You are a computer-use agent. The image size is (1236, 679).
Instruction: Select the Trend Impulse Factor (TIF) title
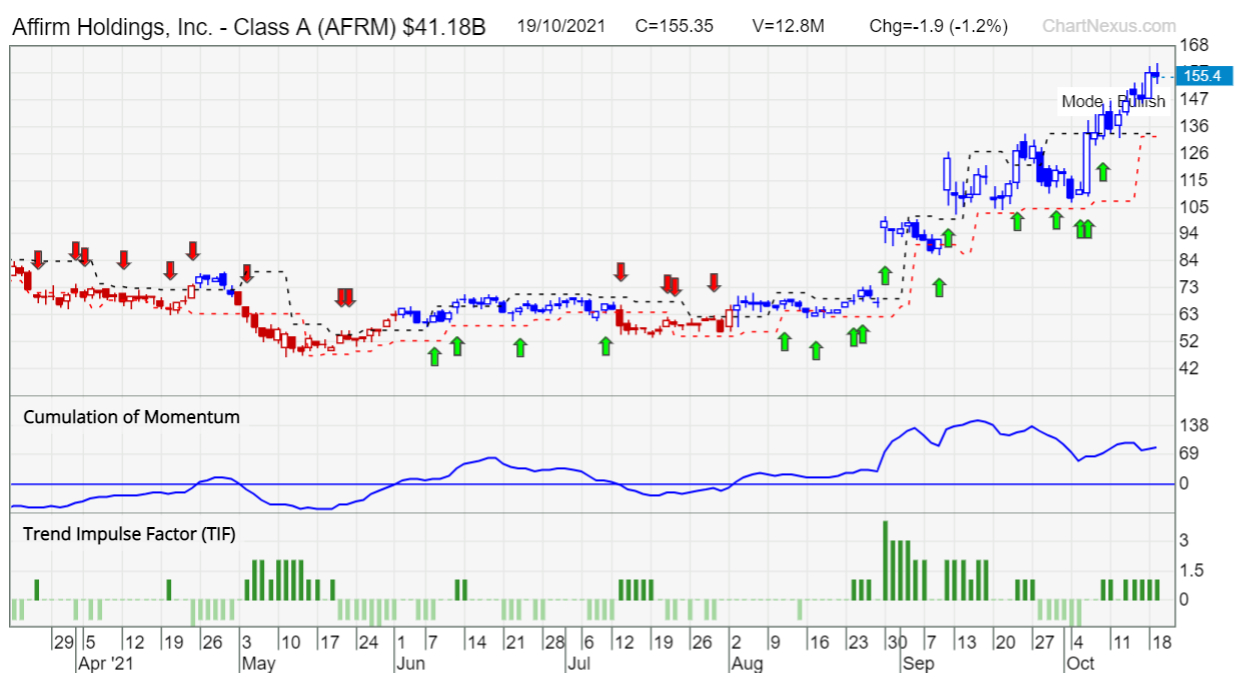pos(130,534)
